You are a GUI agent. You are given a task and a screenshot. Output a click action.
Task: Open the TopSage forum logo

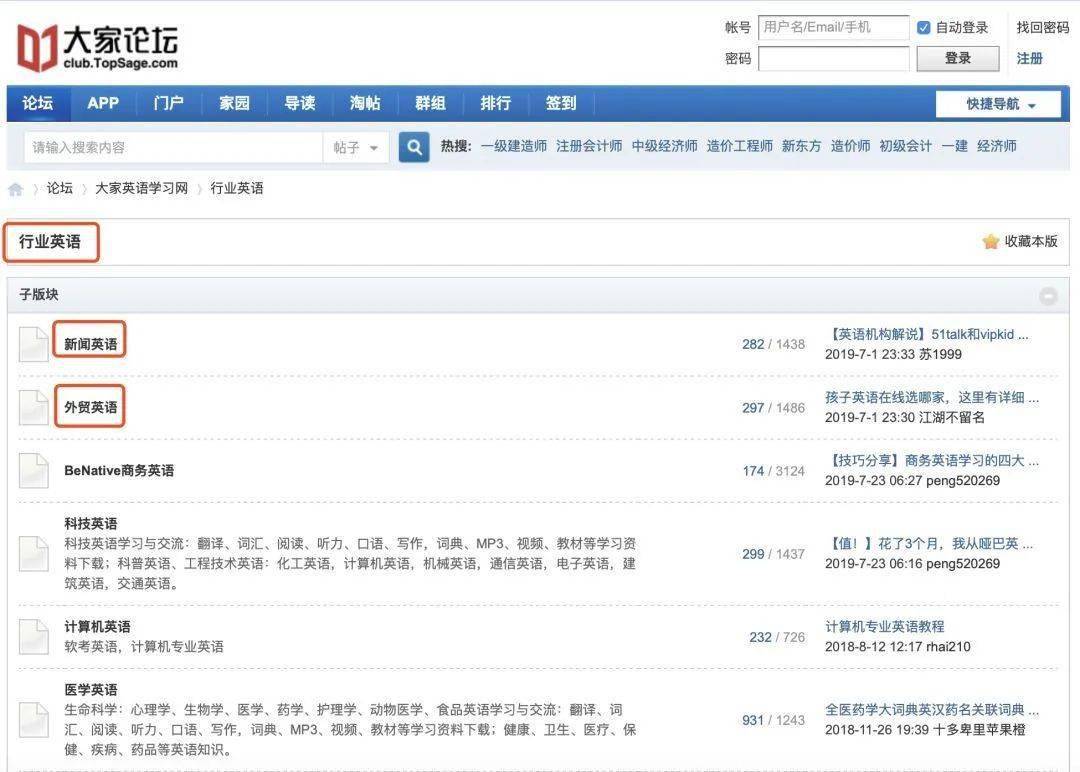pyautogui.click(x=97, y=47)
